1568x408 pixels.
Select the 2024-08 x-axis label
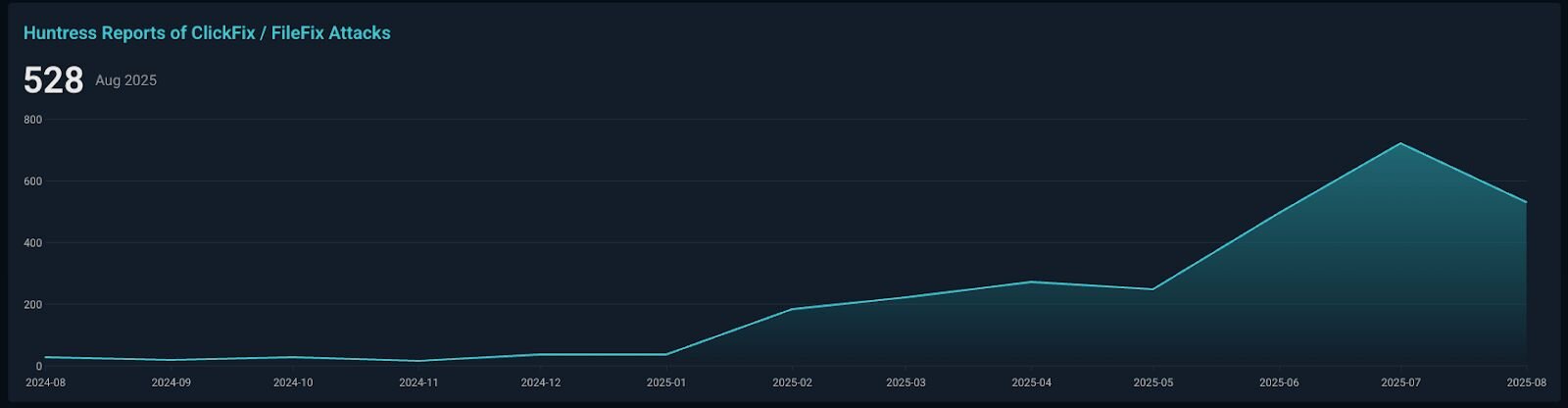[45, 382]
